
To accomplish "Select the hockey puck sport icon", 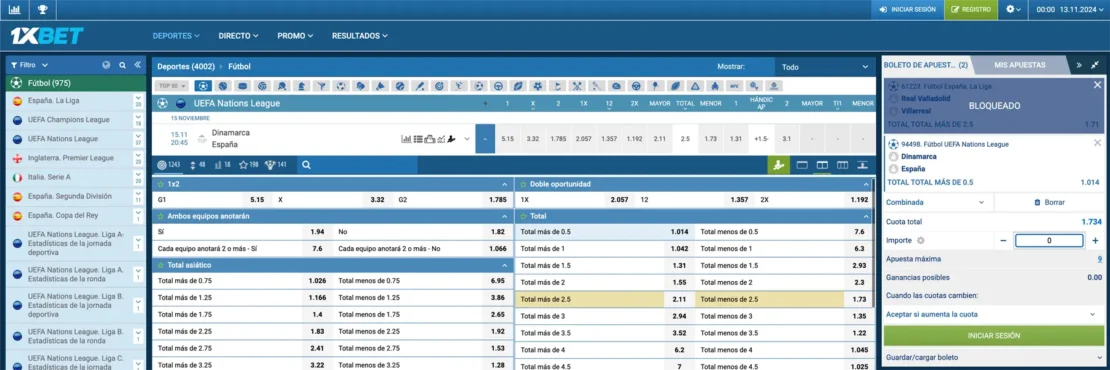I will (243, 86).
